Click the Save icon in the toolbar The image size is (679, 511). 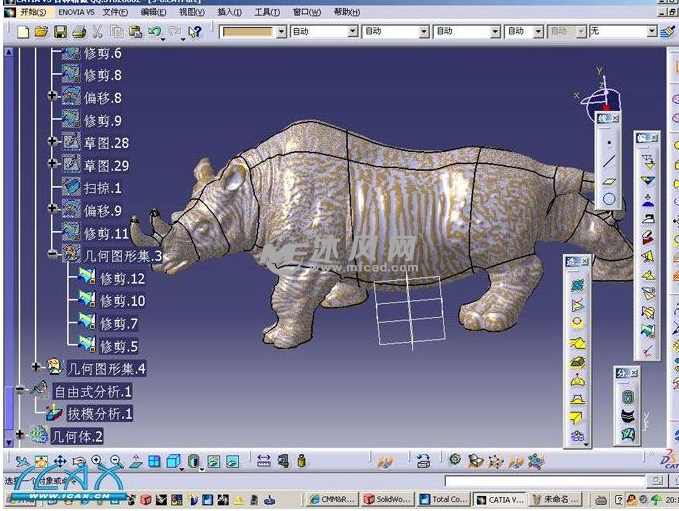(59, 32)
